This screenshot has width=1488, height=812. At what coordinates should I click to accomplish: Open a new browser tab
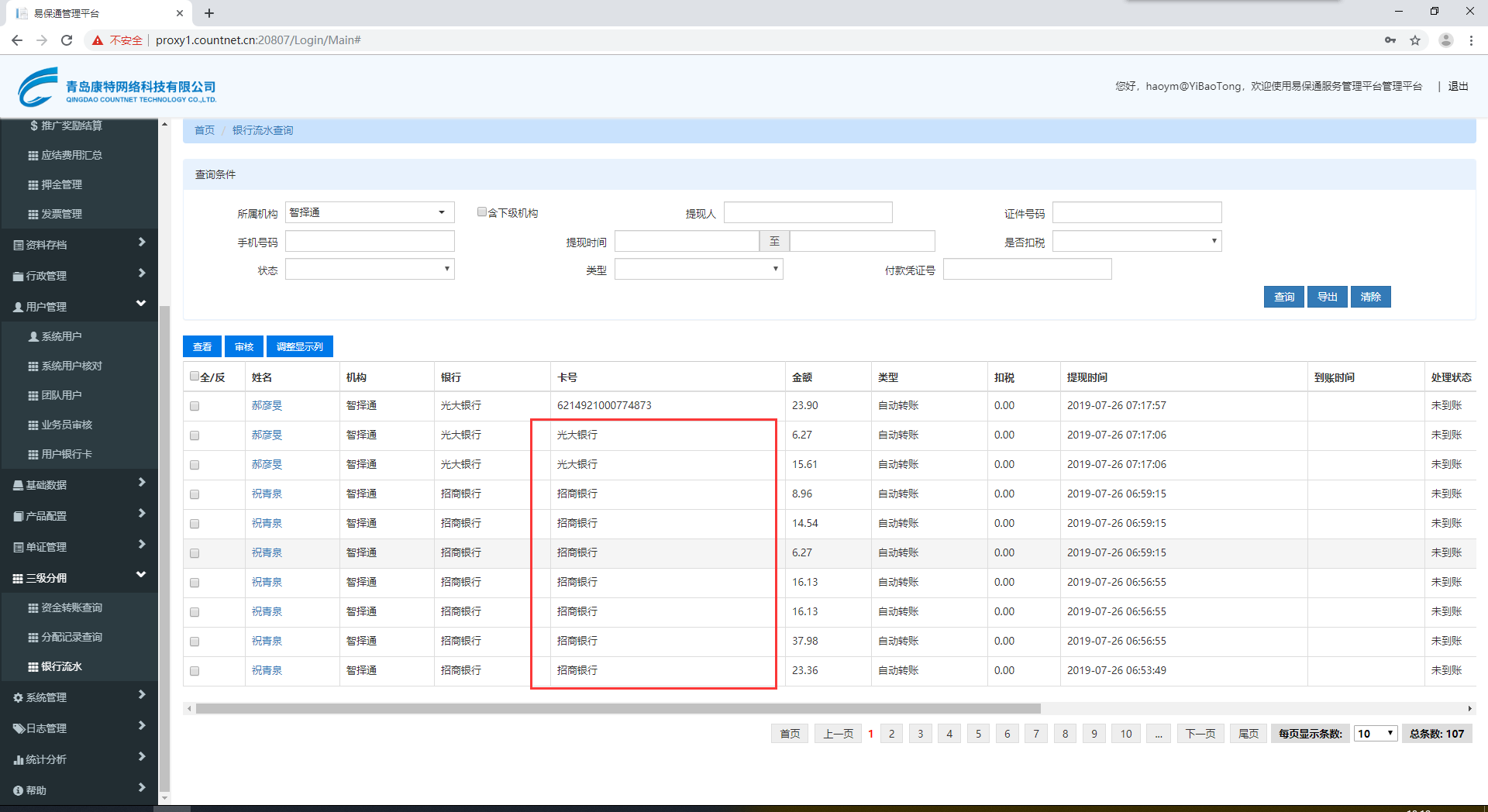(x=209, y=13)
